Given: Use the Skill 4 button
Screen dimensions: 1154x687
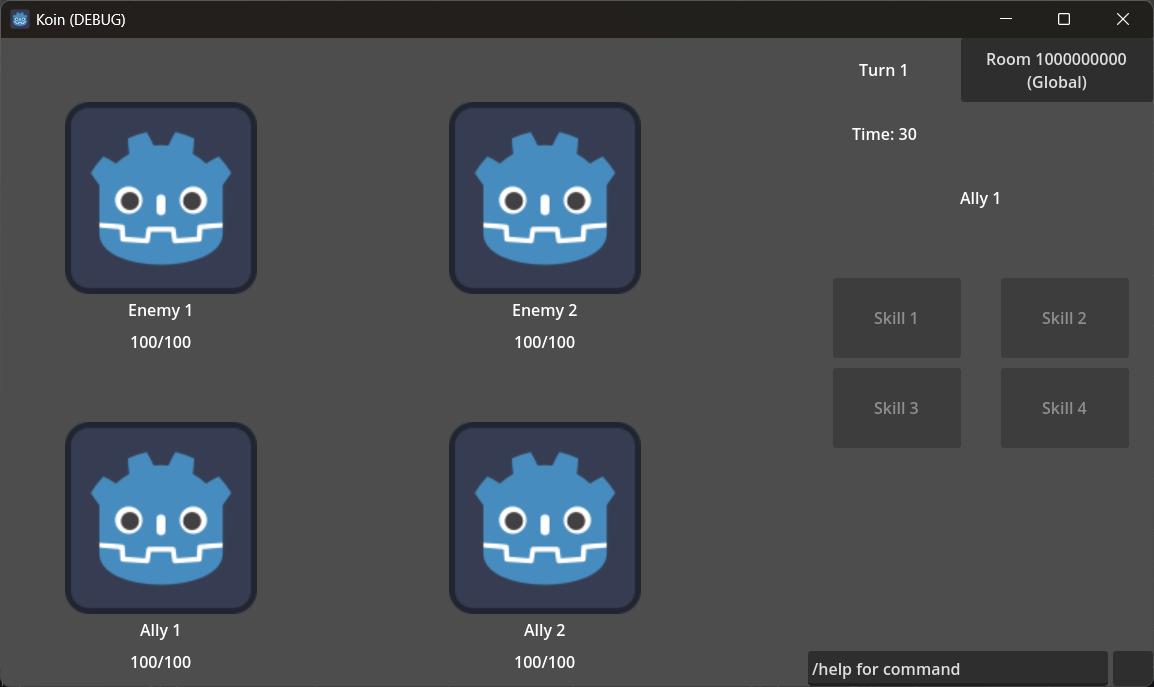Looking at the screenshot, I should coord(1064,408).
